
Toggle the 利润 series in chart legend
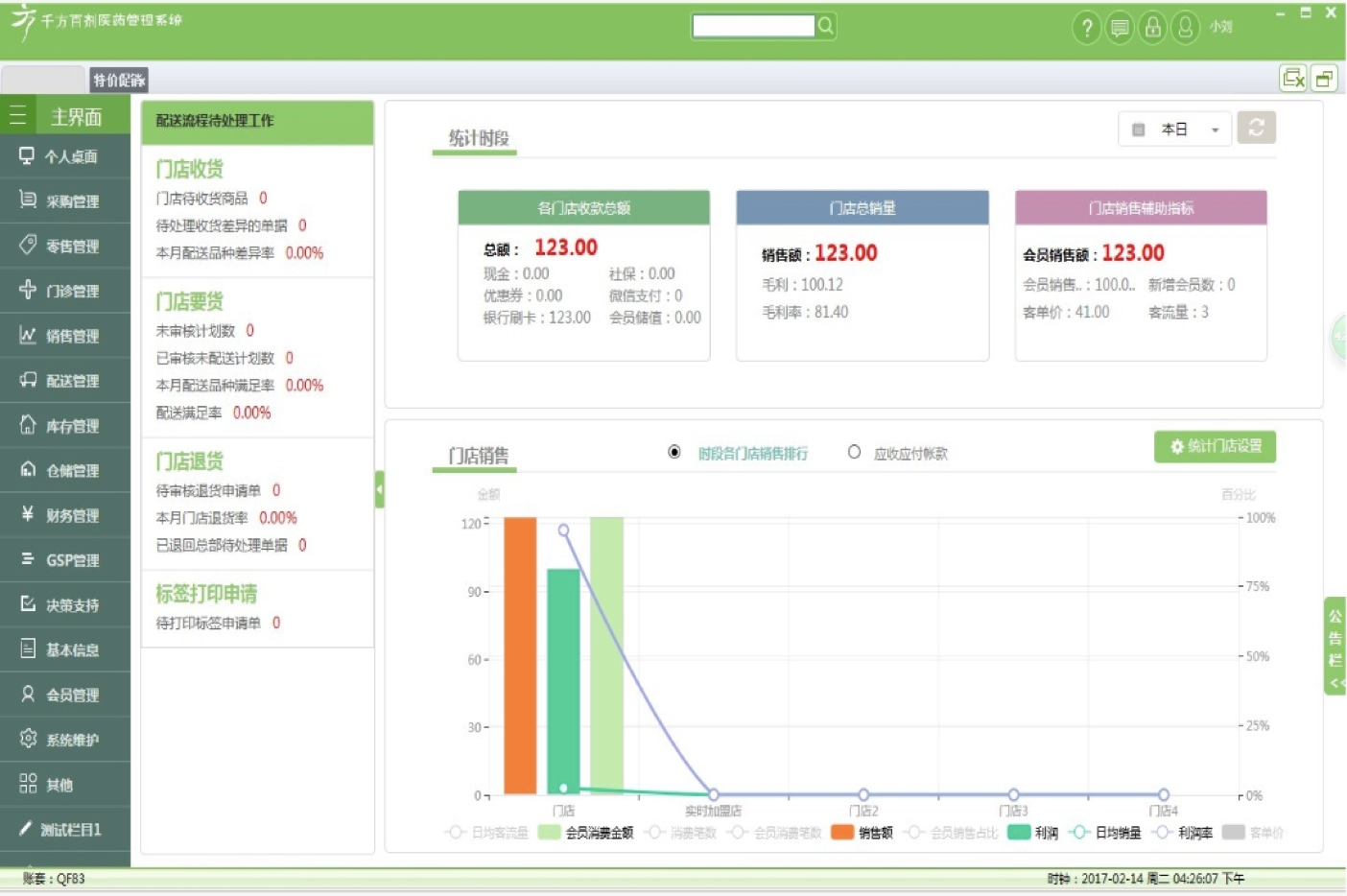1032,833
